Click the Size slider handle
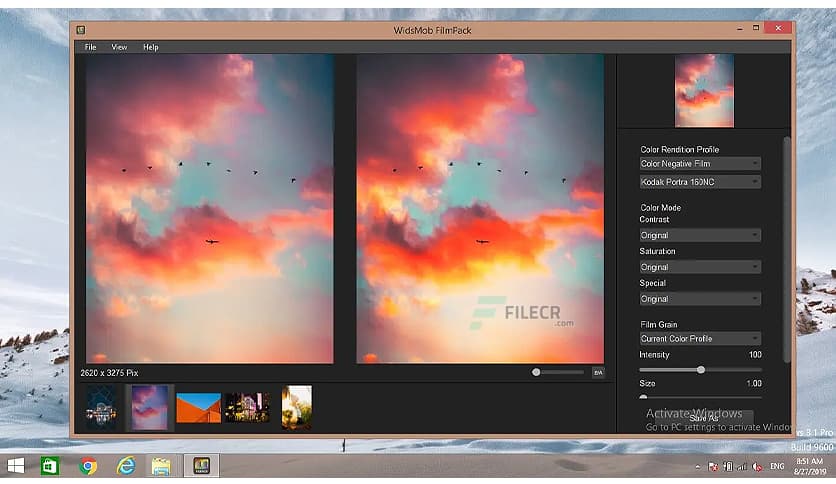Image resolution: width=836 pixels, height=484 pixels. point(644,398)
